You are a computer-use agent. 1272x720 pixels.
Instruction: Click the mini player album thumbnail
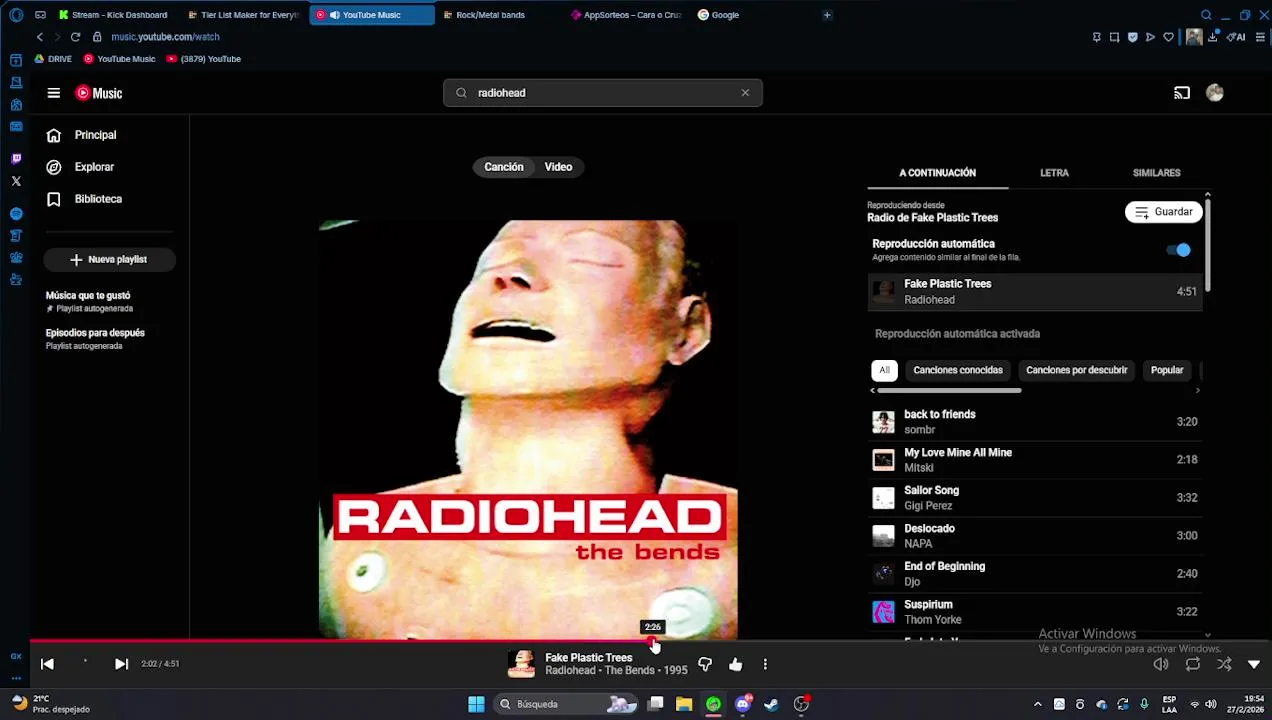521,664
